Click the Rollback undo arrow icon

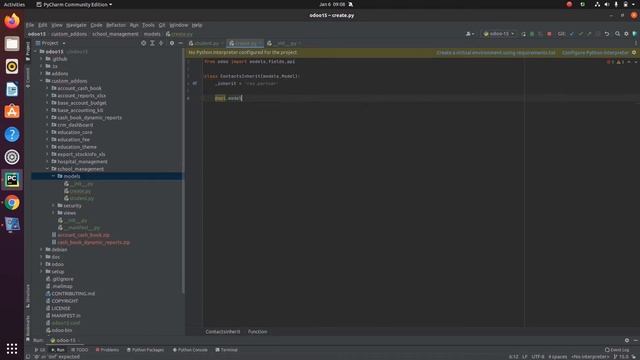(x=607, y=34)
